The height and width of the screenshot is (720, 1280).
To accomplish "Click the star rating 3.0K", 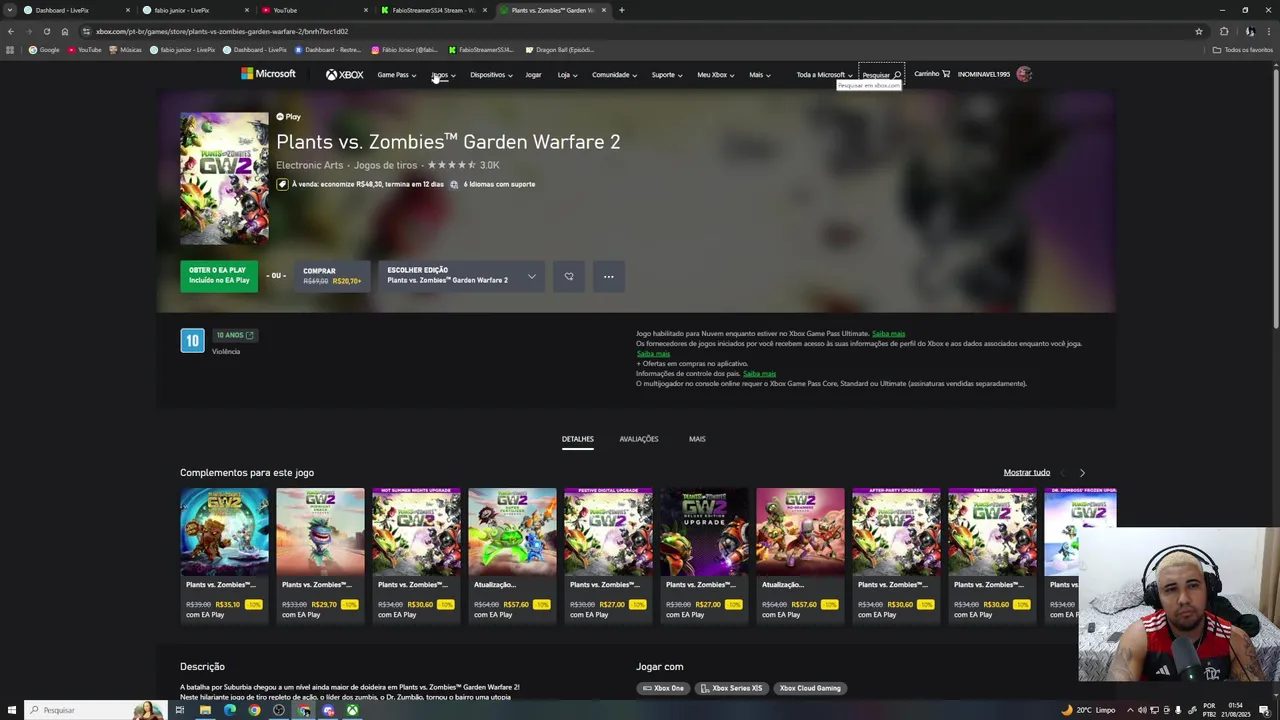I will point(464,165).
